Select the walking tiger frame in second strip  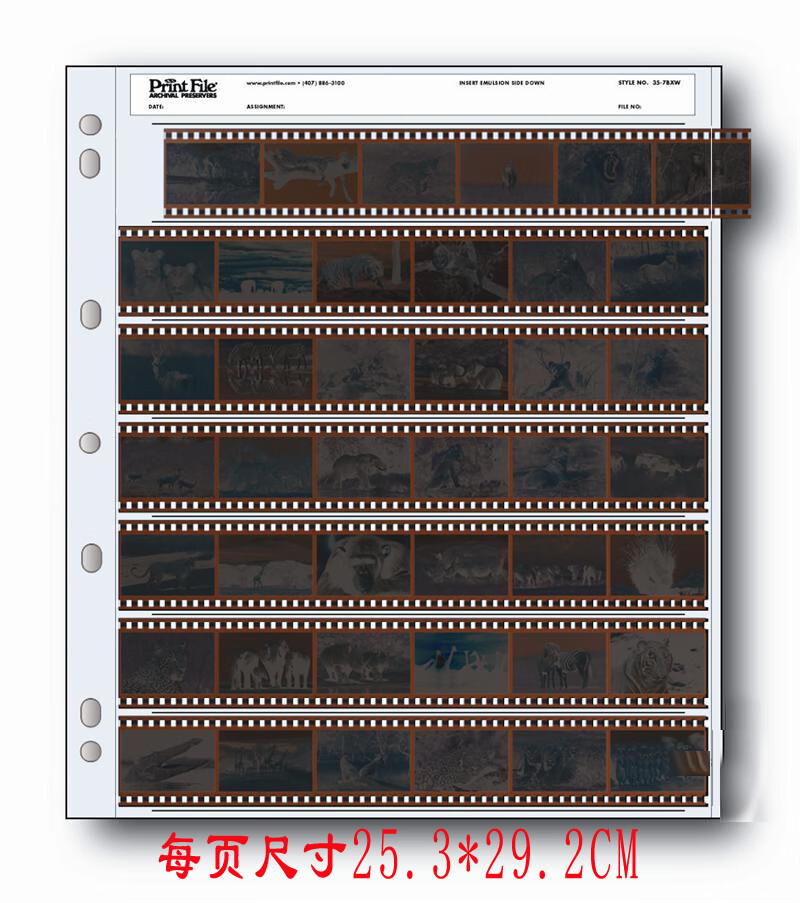[x=363, y=271]
